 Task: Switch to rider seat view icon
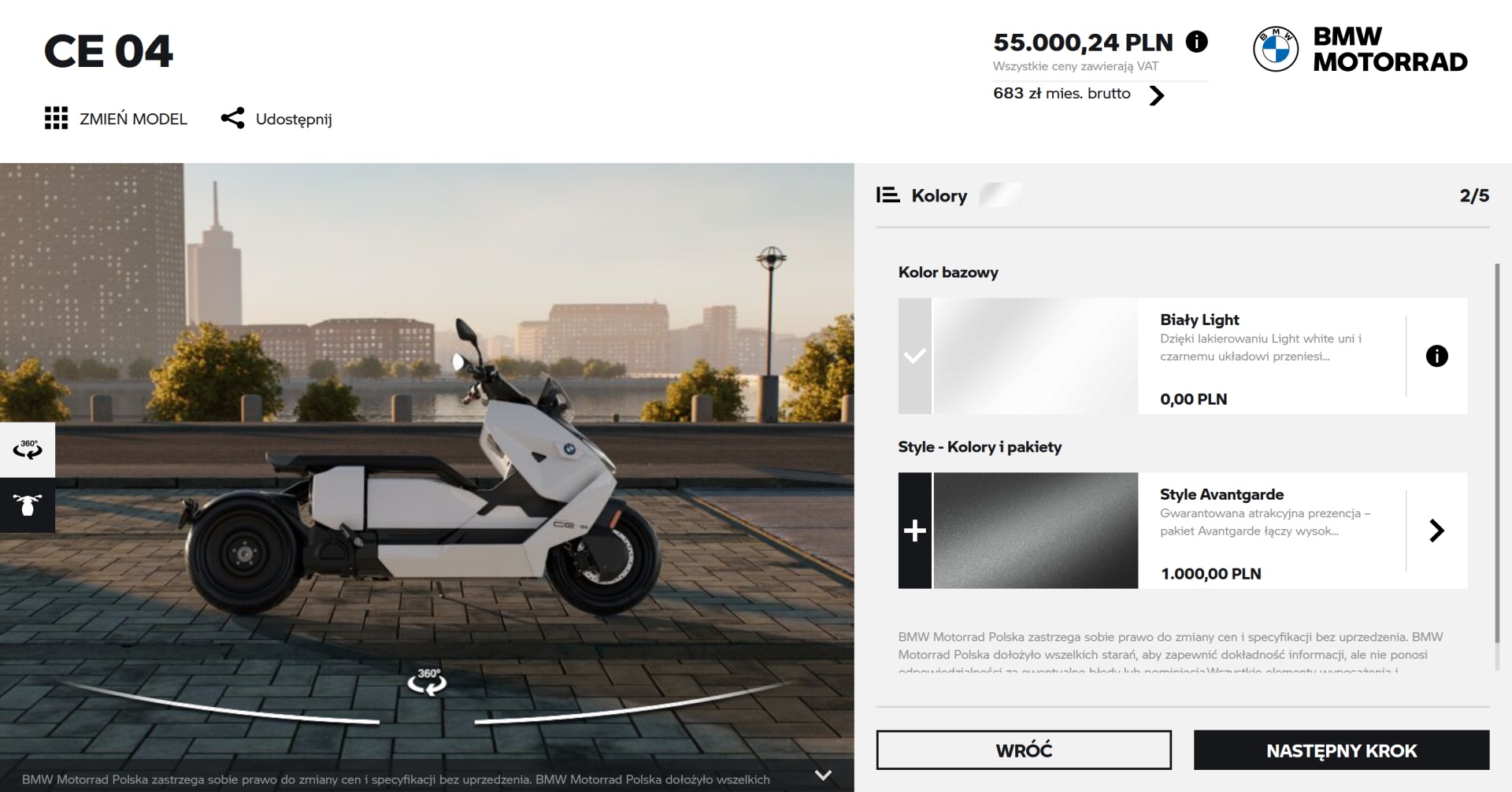pos(28,505)
